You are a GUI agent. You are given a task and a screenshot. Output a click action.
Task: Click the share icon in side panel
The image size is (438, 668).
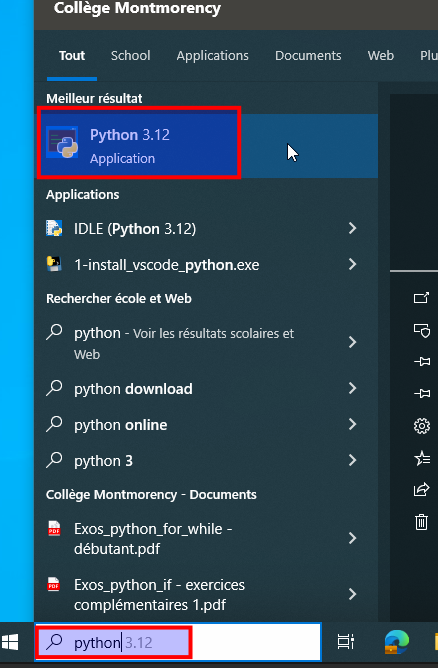tap(421, 489)
